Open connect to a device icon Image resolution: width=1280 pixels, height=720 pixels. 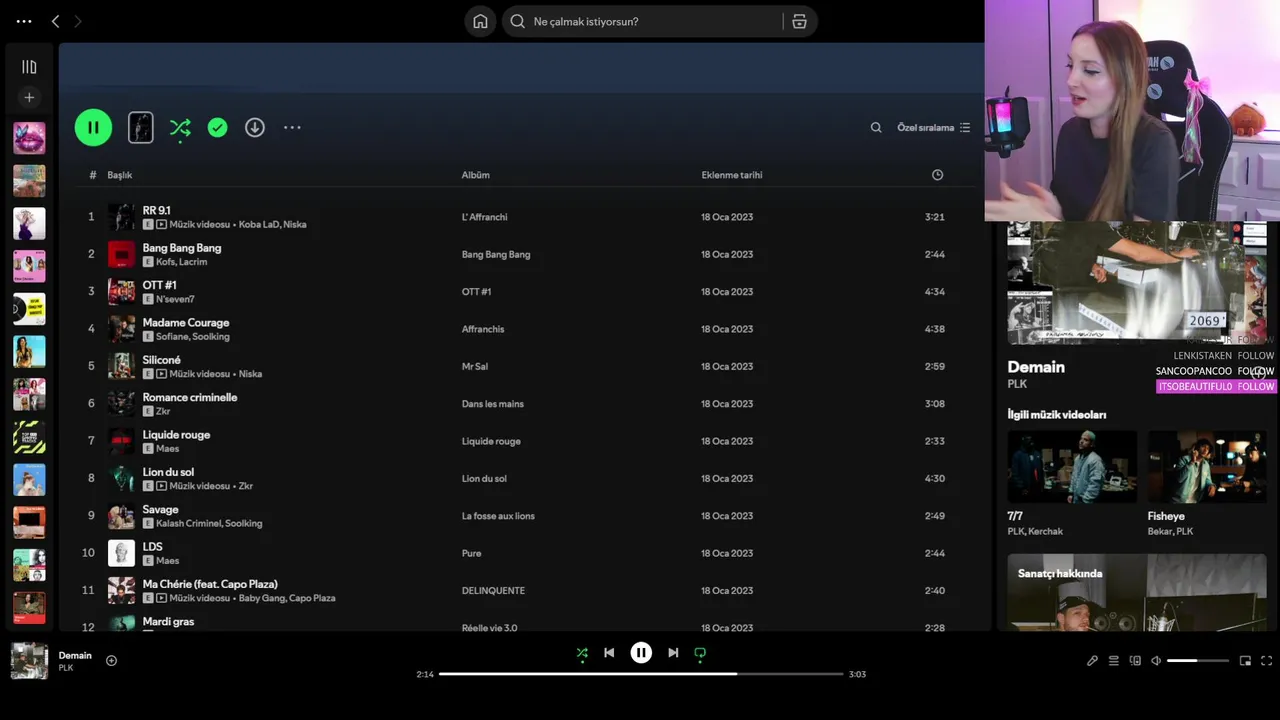click(x=1135, y=661)
